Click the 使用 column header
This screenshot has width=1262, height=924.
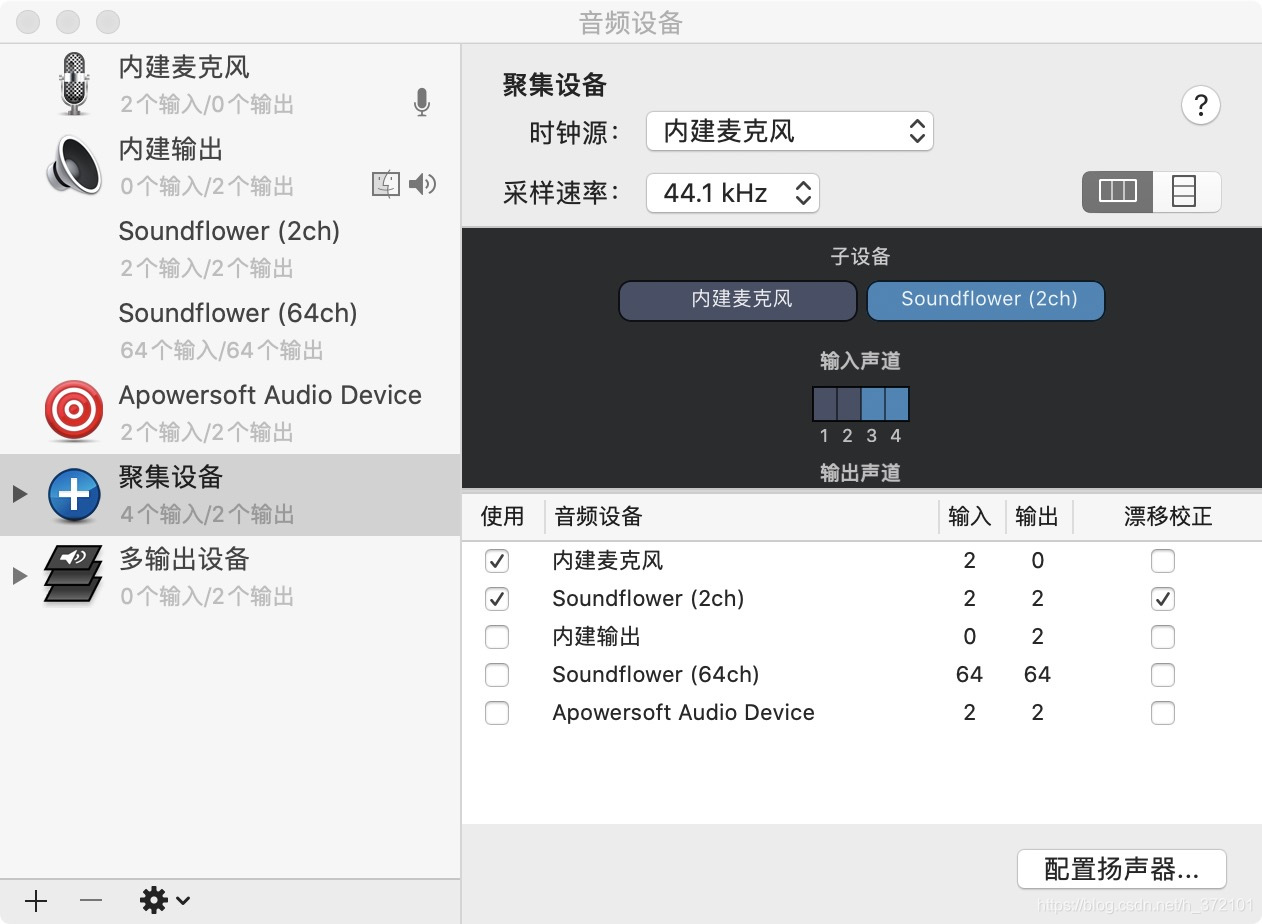coord(502,516)
